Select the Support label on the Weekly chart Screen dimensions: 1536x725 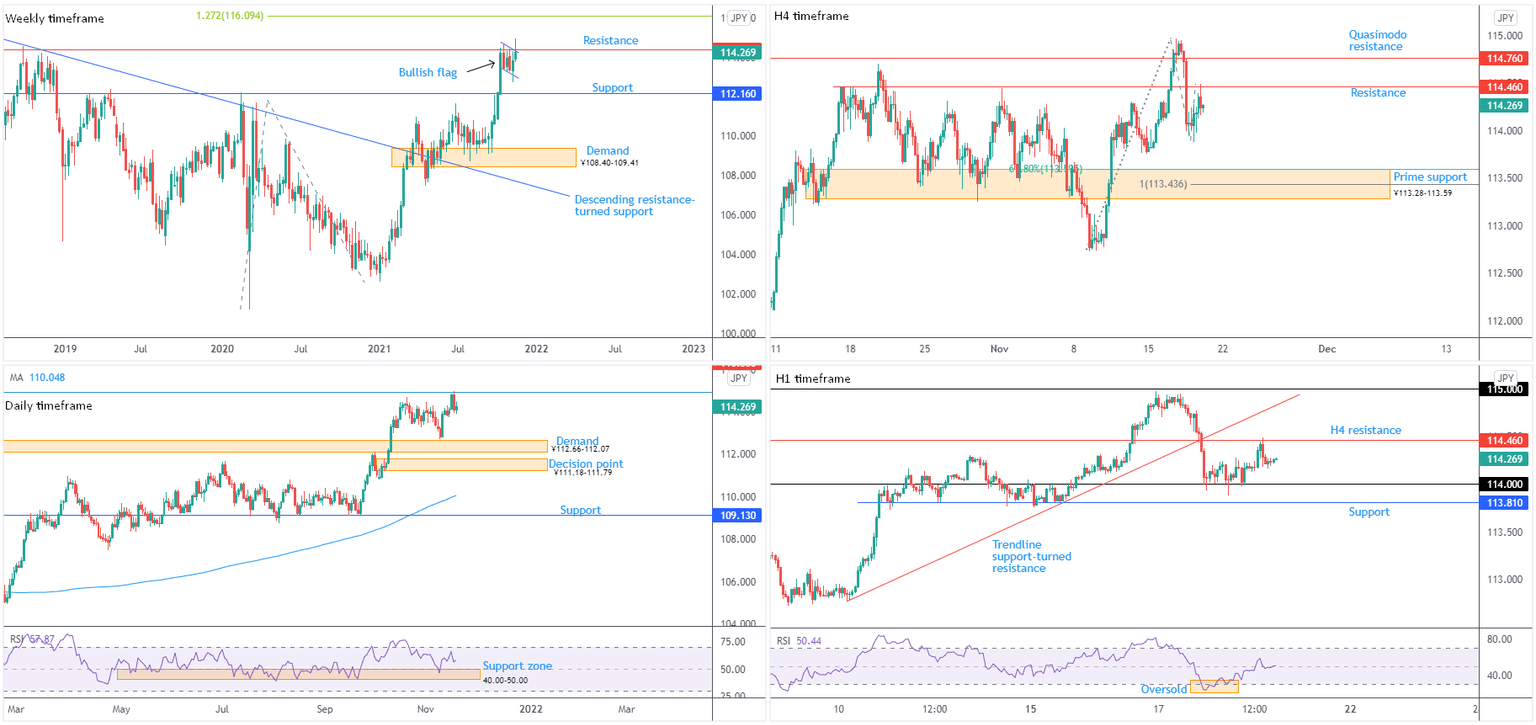[612, 88]
